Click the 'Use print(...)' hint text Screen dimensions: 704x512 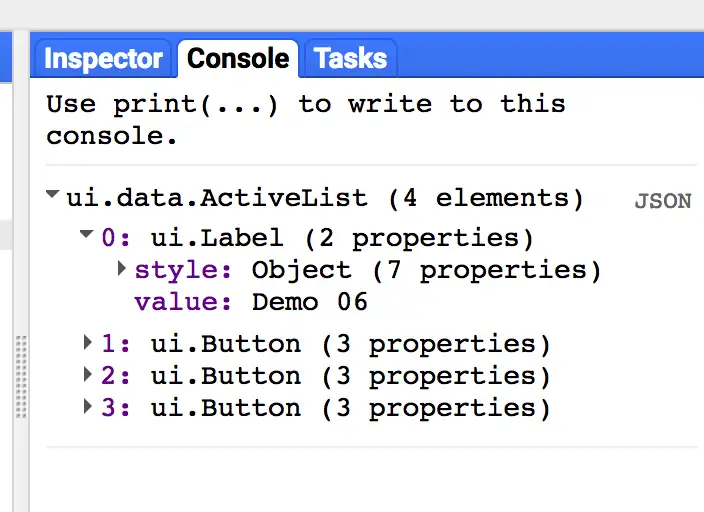306,119
